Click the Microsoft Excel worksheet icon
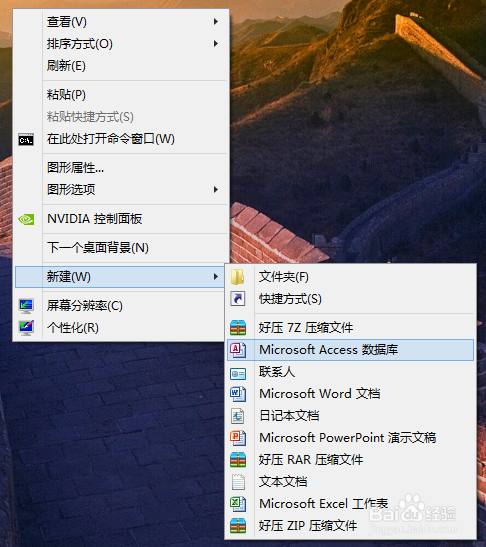486x547 pixels. 238,504
